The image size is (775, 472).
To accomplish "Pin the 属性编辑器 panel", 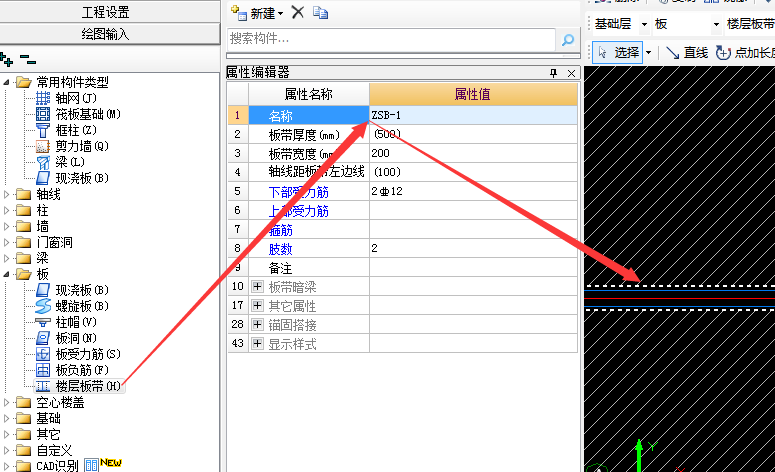I will coord(554,73).
